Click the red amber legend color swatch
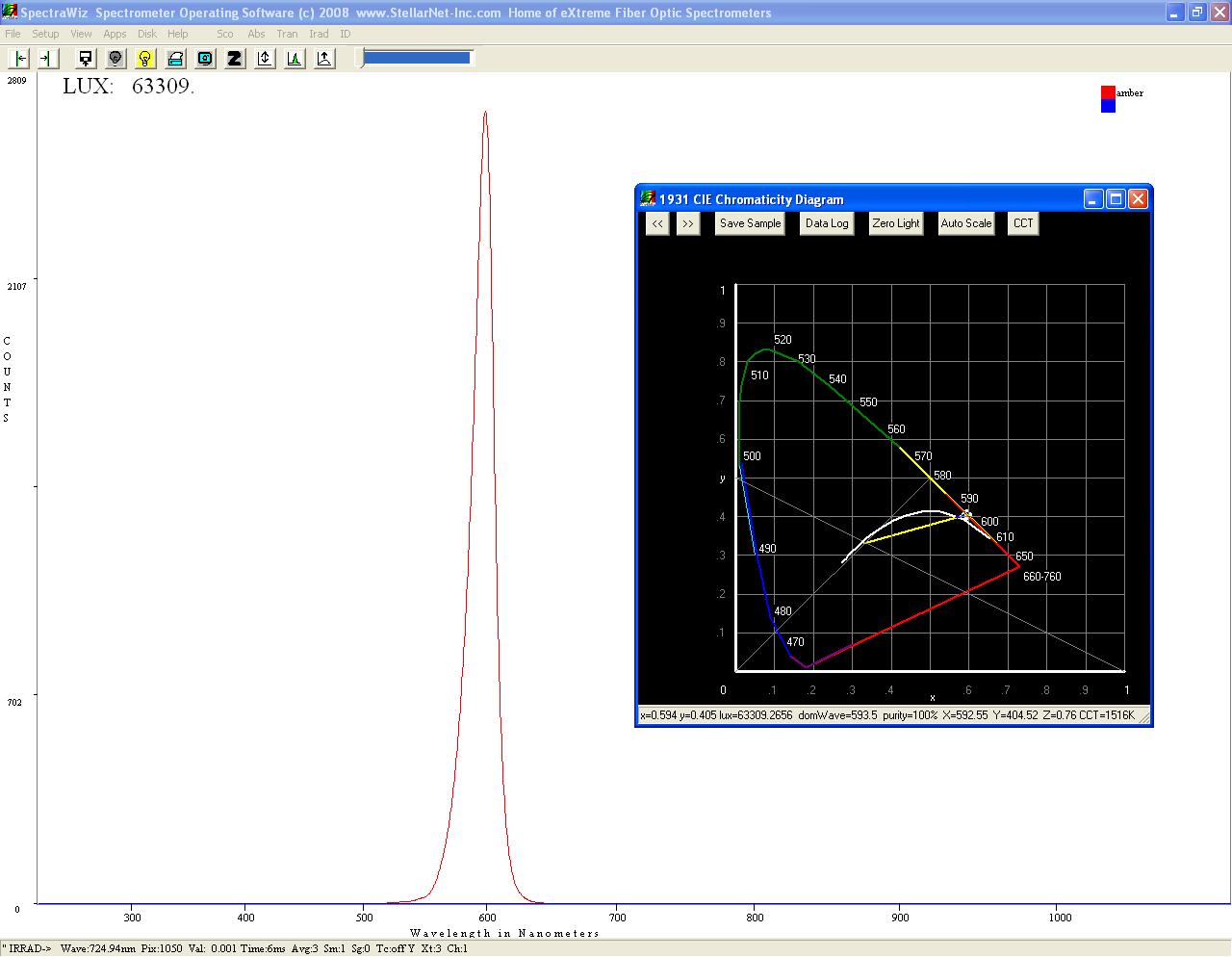Viewport: 1232px width, 957px height. point(1107,92)
